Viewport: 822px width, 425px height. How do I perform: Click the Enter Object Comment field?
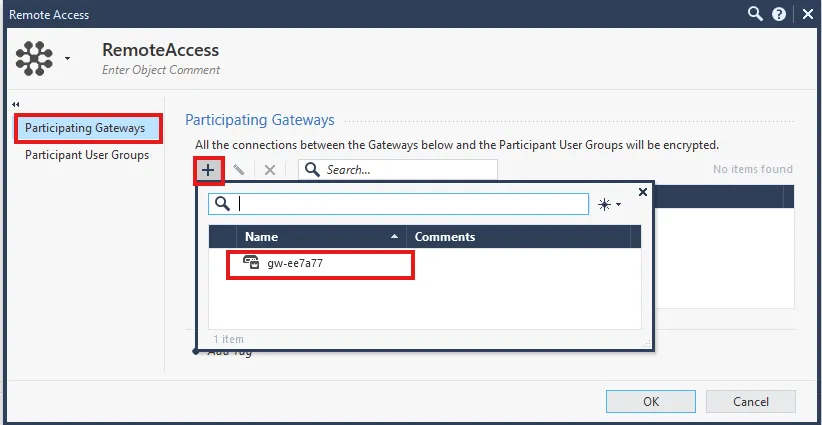point(161,70)
